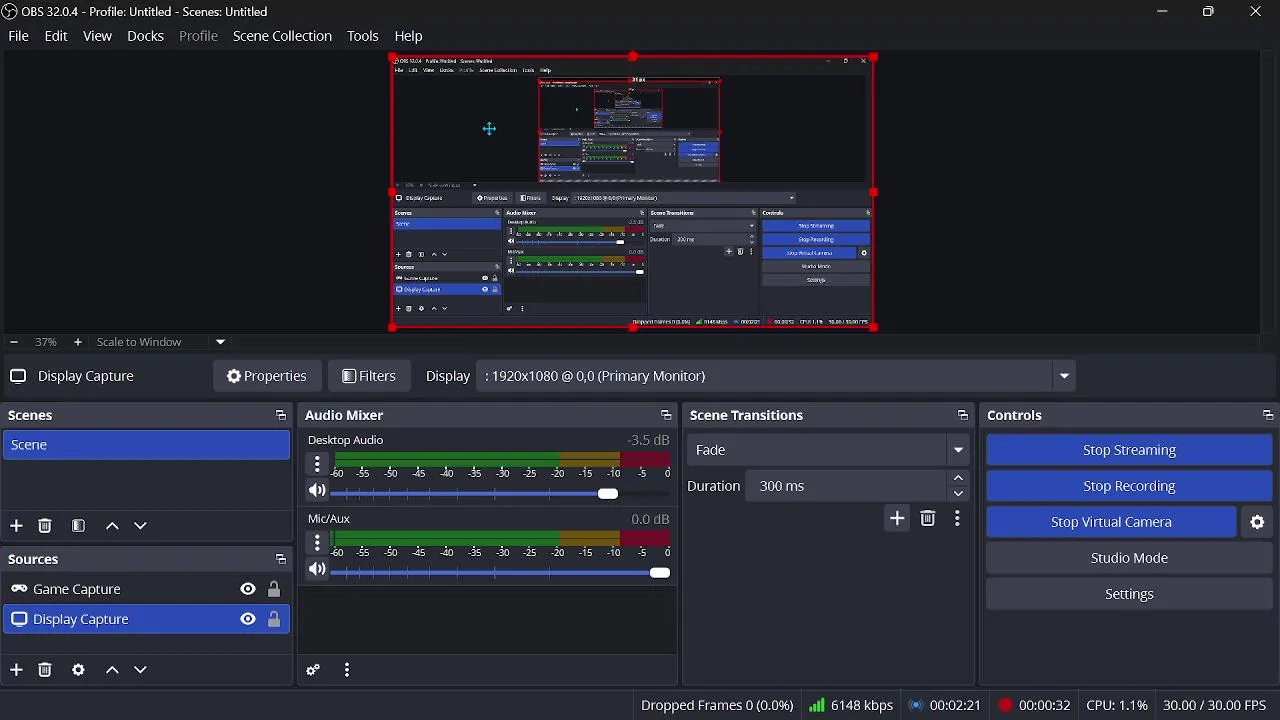The width and height of the screenshot is (1280, 720).
Task: Open scene filters icon in Scenes panel
Action: [78, 526]
